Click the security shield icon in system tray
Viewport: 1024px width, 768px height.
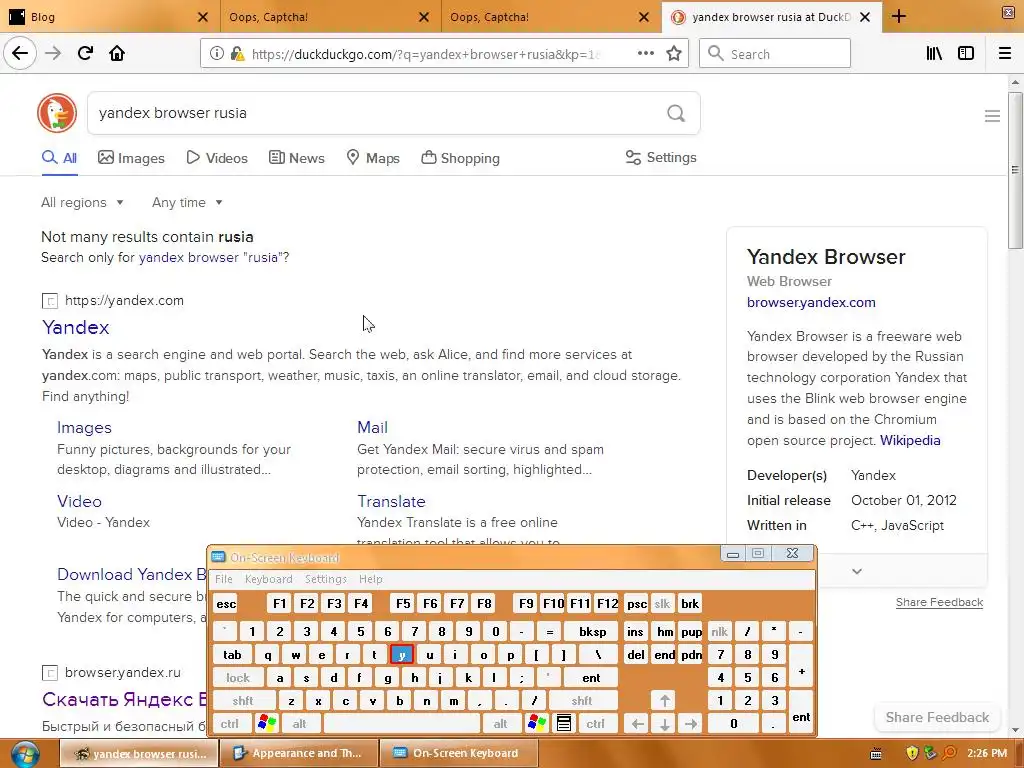(912, 754)
